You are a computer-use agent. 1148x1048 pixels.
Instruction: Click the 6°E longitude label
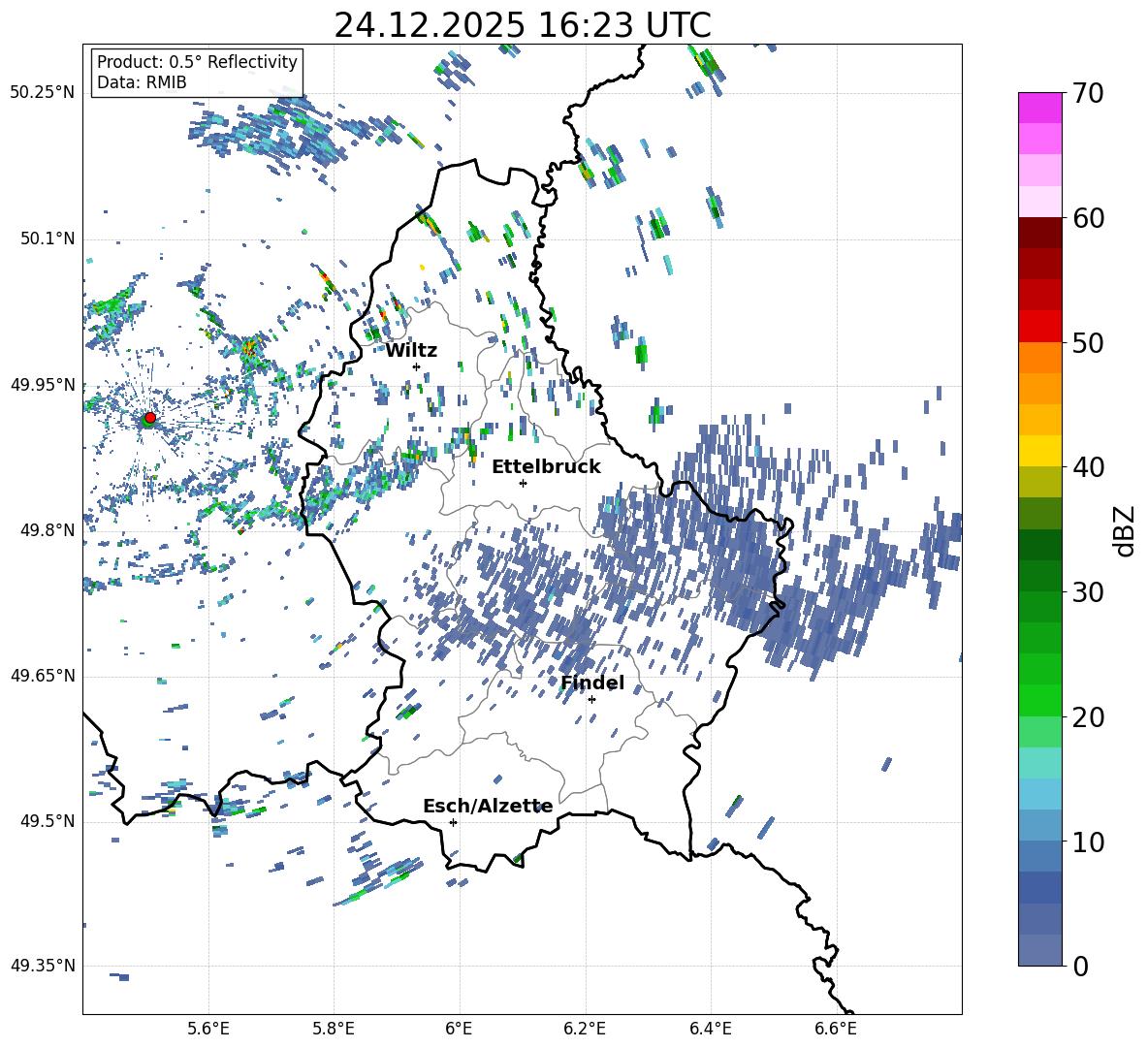[x=460, y=1029]
